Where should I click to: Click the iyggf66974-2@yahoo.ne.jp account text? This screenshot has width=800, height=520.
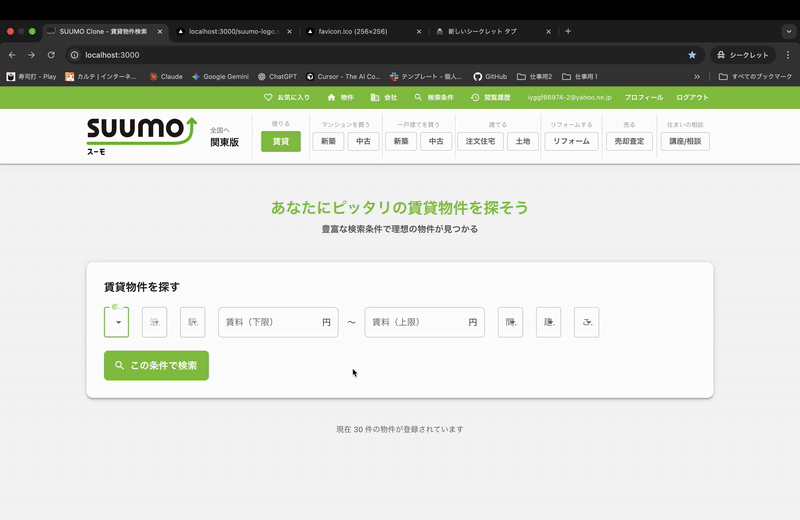569,97
